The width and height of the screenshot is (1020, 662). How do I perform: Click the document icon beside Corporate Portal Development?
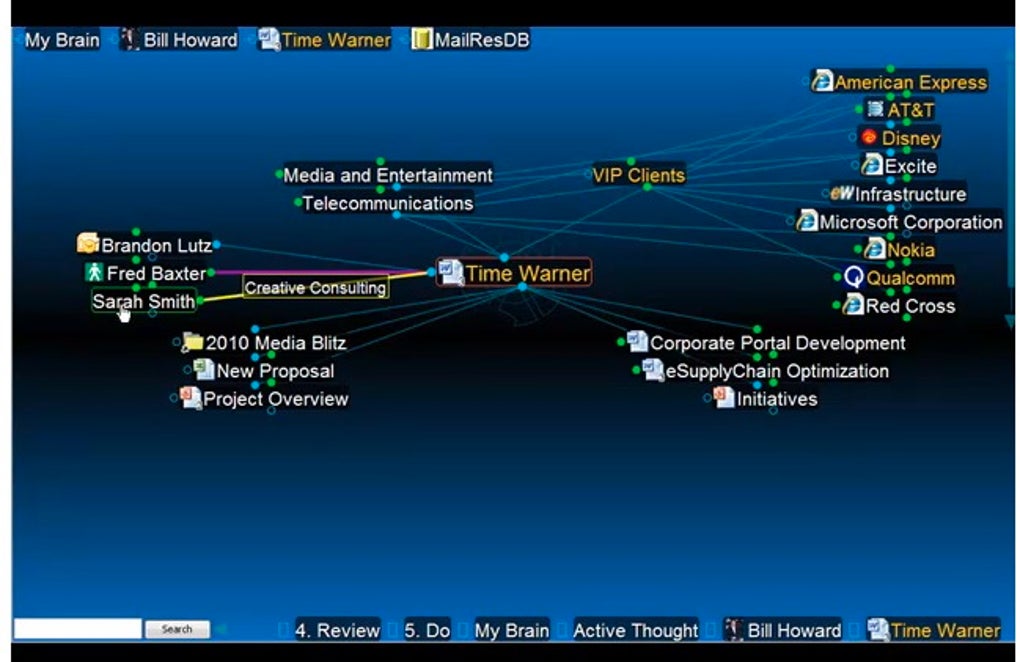click(x=638, y=341)
